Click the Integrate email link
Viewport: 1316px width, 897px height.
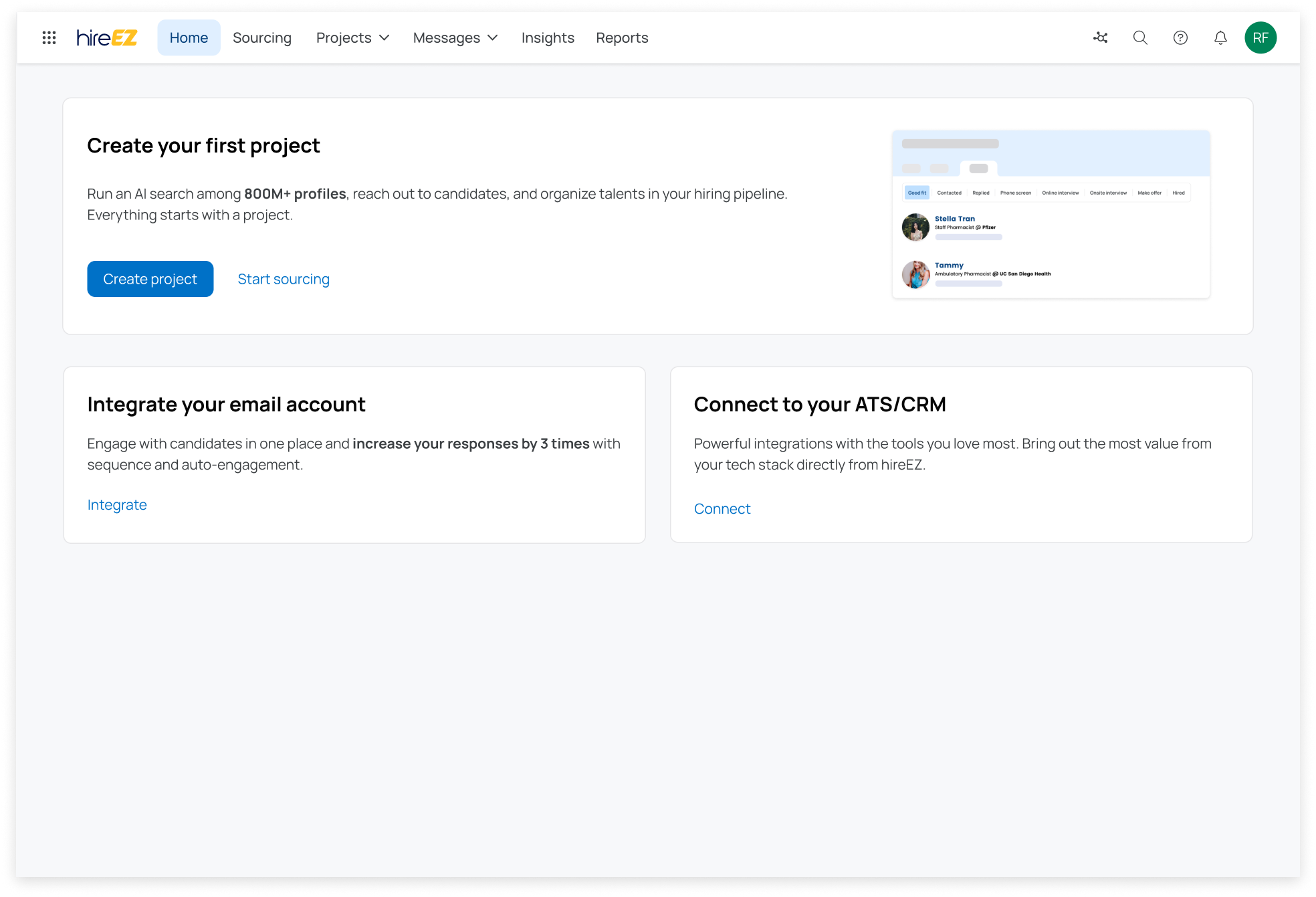pyautogui.click(x=117, y=505)
